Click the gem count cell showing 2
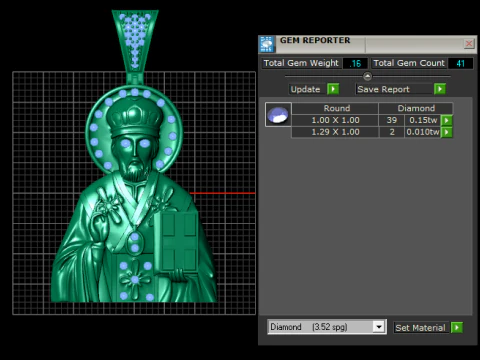The width and height of the screenshot is (480, 360). tap(392, 132)
